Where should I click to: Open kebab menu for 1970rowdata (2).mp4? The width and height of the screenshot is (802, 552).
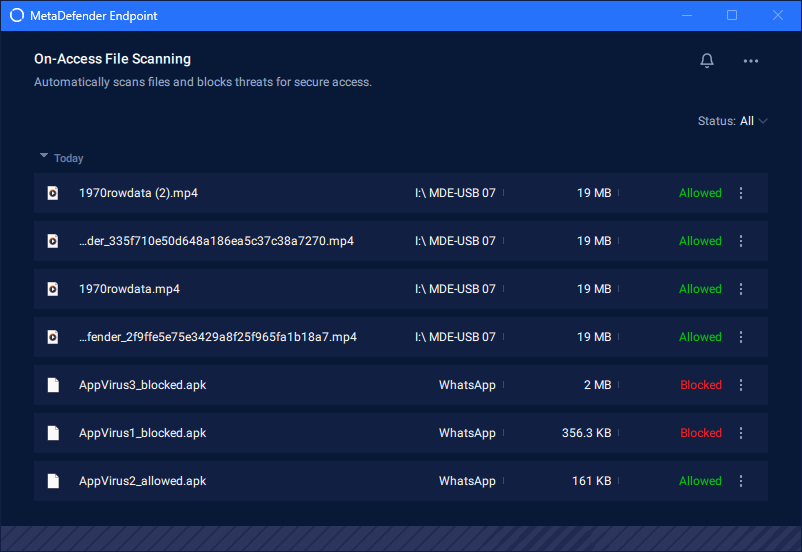click(741, 193)
